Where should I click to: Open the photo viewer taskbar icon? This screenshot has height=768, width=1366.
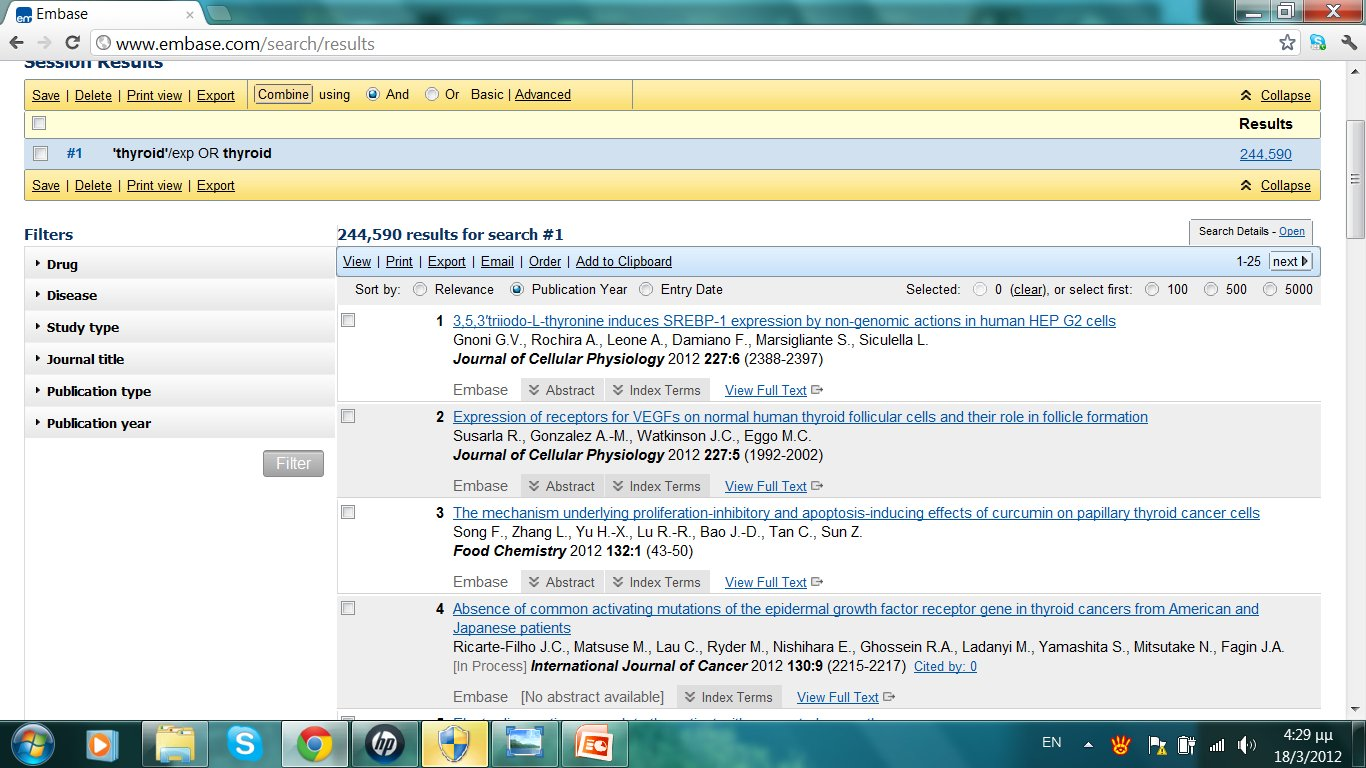523,744
